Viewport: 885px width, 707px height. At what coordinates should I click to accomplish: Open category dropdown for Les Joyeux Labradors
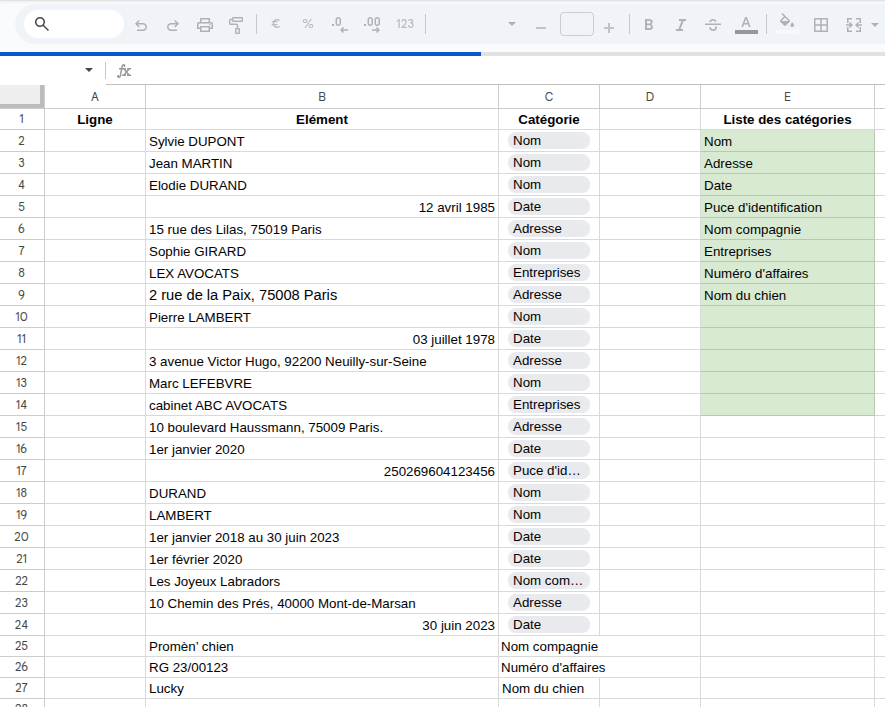coord(549,581)
